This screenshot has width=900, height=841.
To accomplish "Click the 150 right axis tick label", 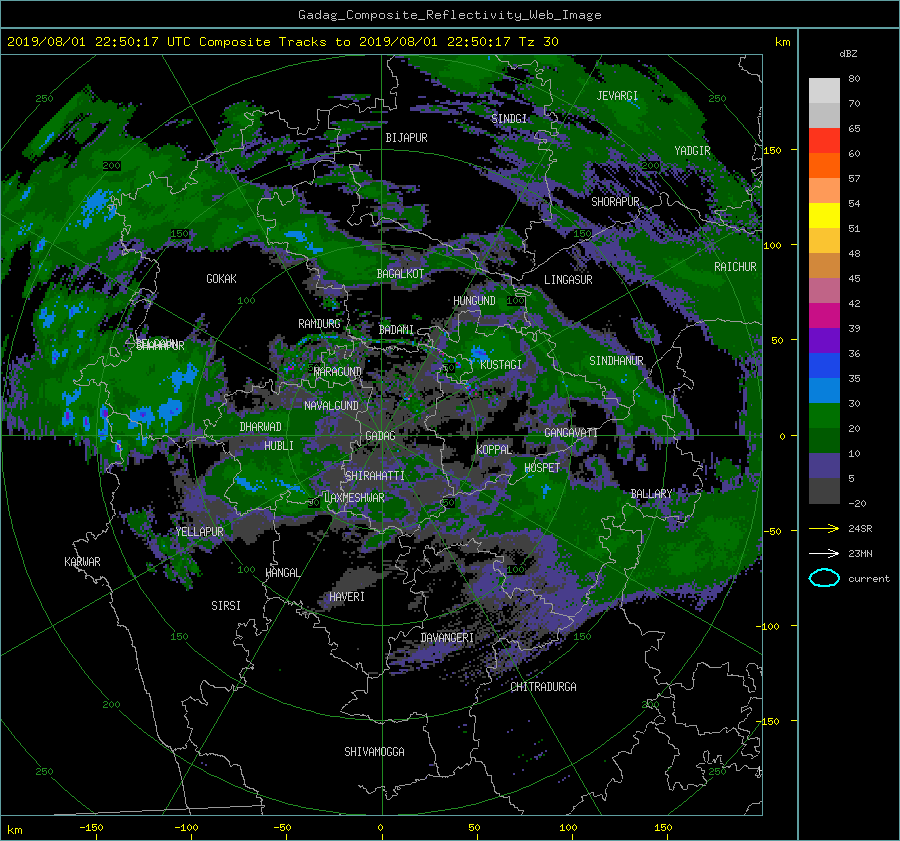I will [773, 150].
